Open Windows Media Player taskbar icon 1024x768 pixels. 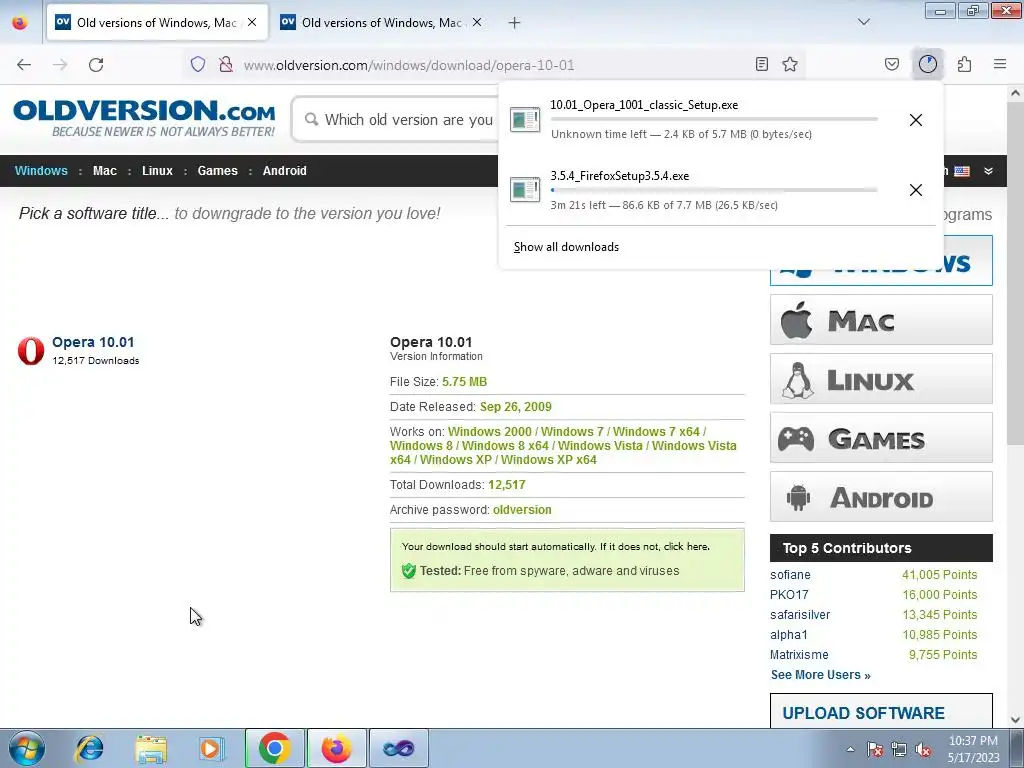[x=211, y=748]
